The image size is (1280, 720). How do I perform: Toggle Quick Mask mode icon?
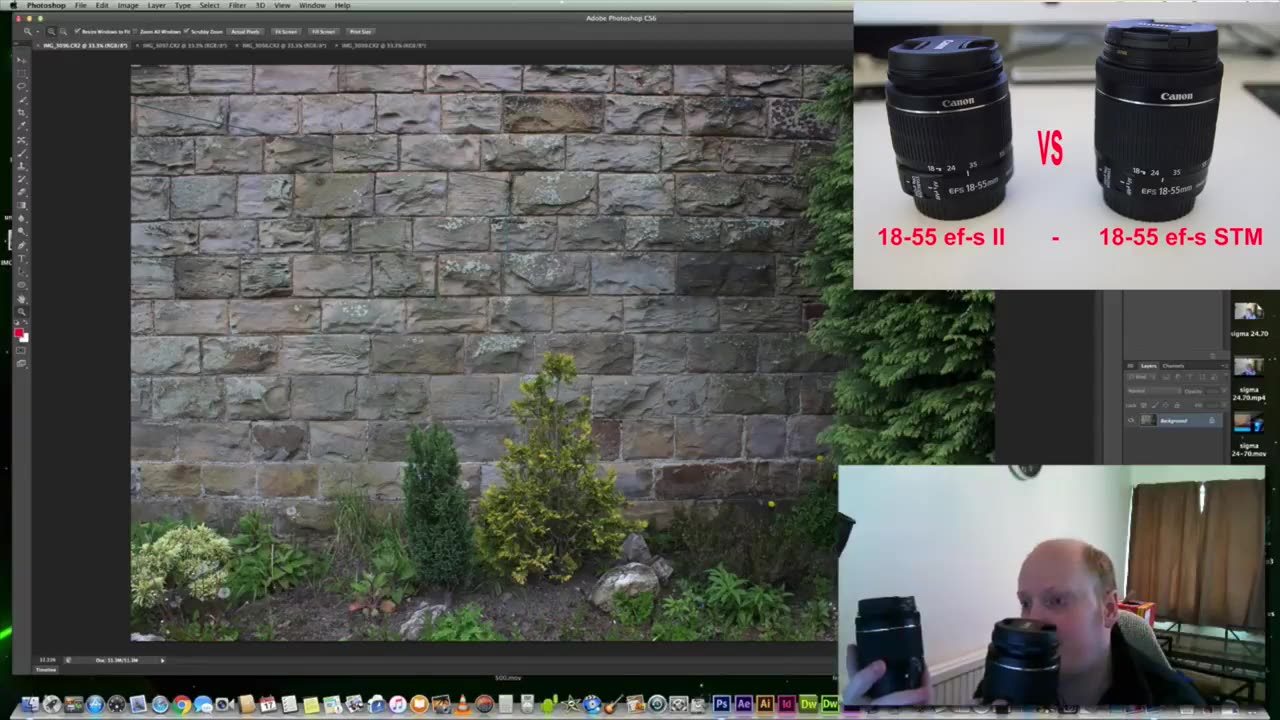pos(21,350)
